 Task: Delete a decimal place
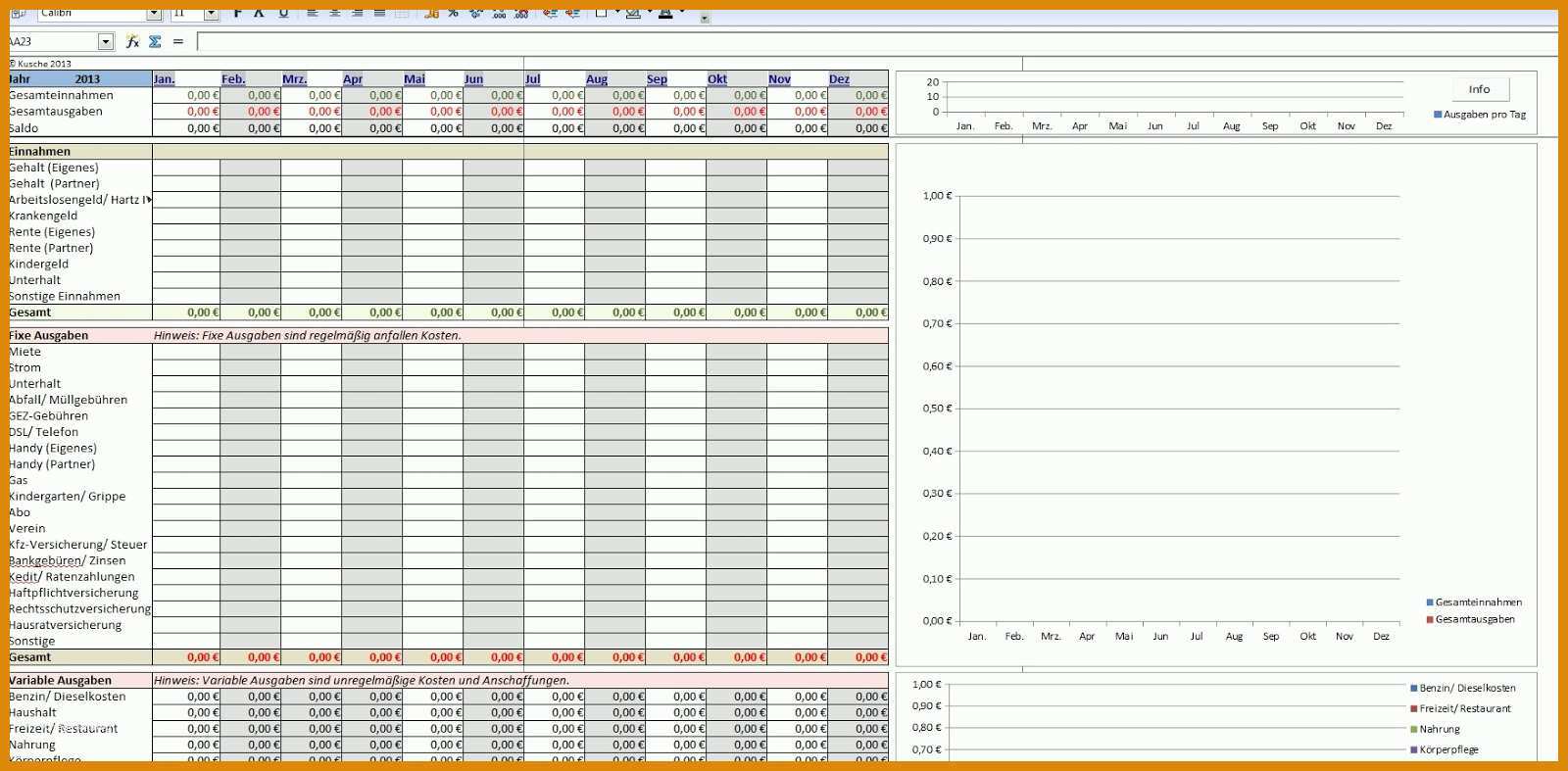click(x=521, y=14)
